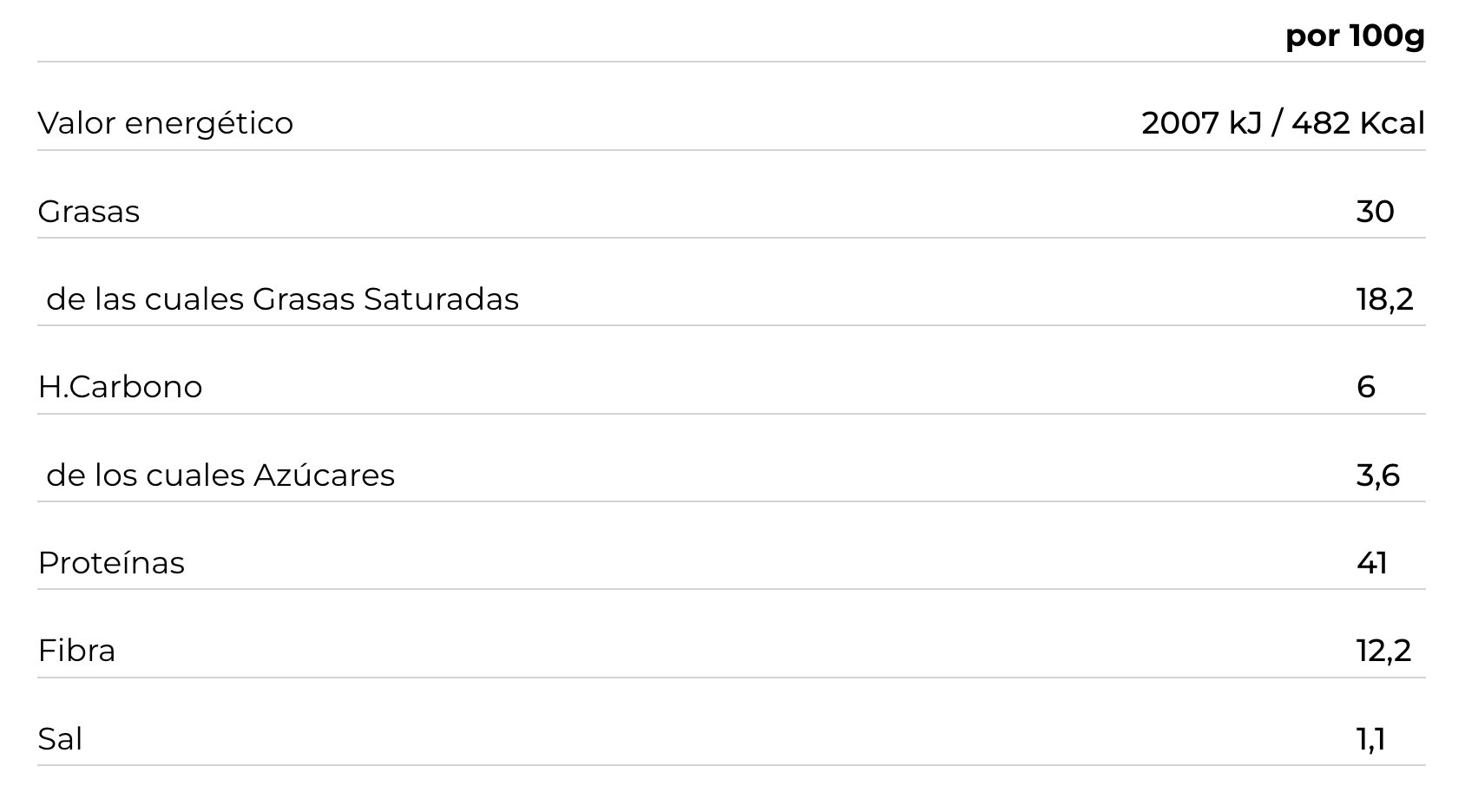Select the 'Fibra' row label
The width and height of the screenshot is (1465, 812).
click(76, 651)
